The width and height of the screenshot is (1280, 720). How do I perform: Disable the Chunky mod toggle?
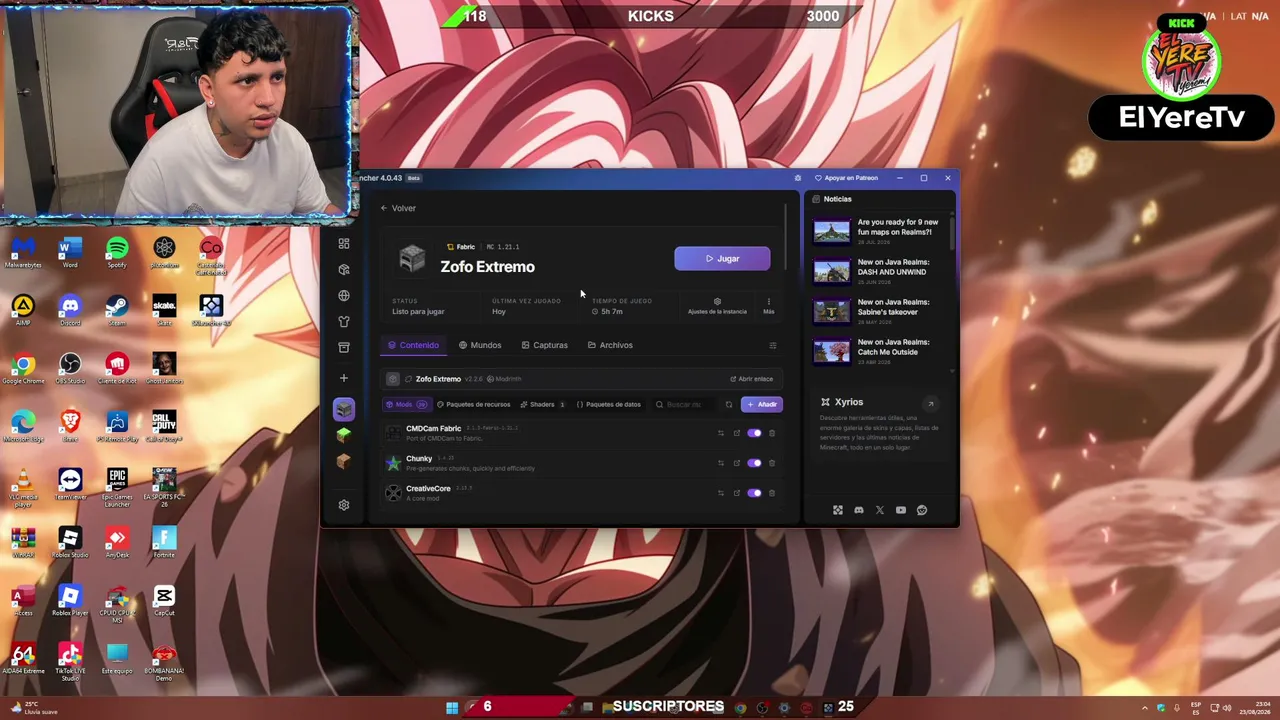(754, 463)
